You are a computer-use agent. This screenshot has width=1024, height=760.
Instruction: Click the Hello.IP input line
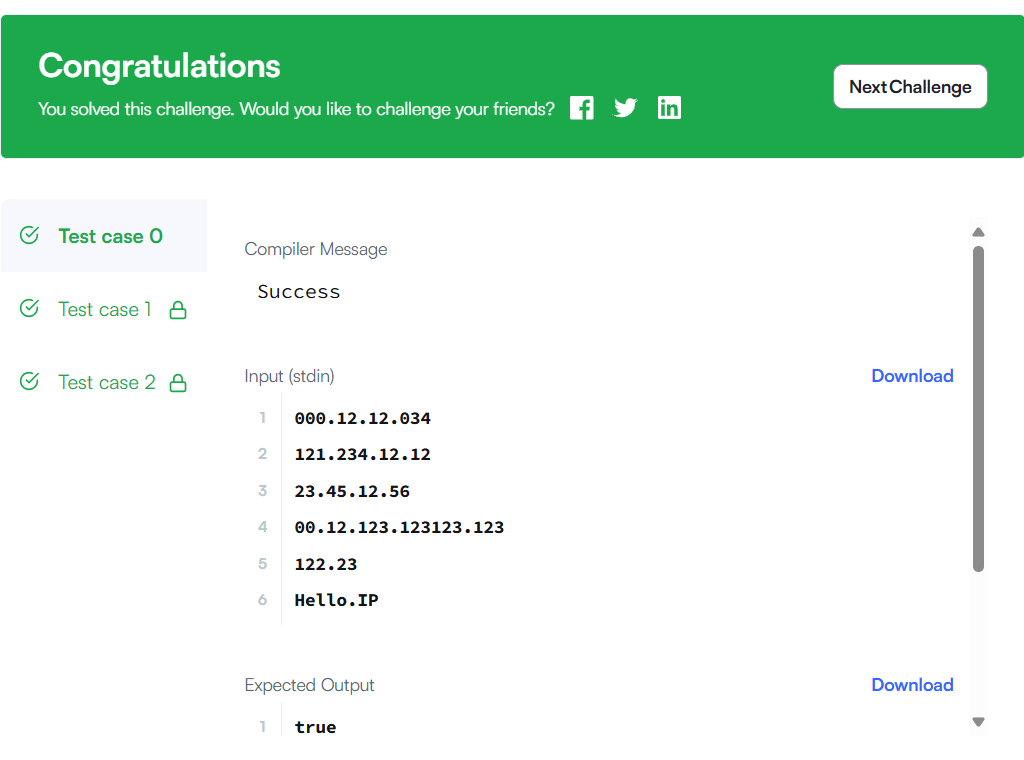tap(336, 601)
